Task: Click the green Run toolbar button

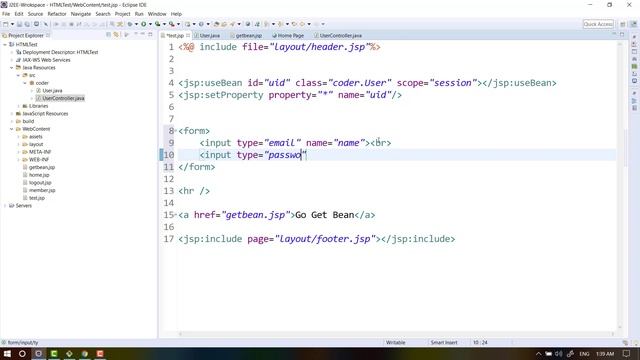Action: [144, 24]
